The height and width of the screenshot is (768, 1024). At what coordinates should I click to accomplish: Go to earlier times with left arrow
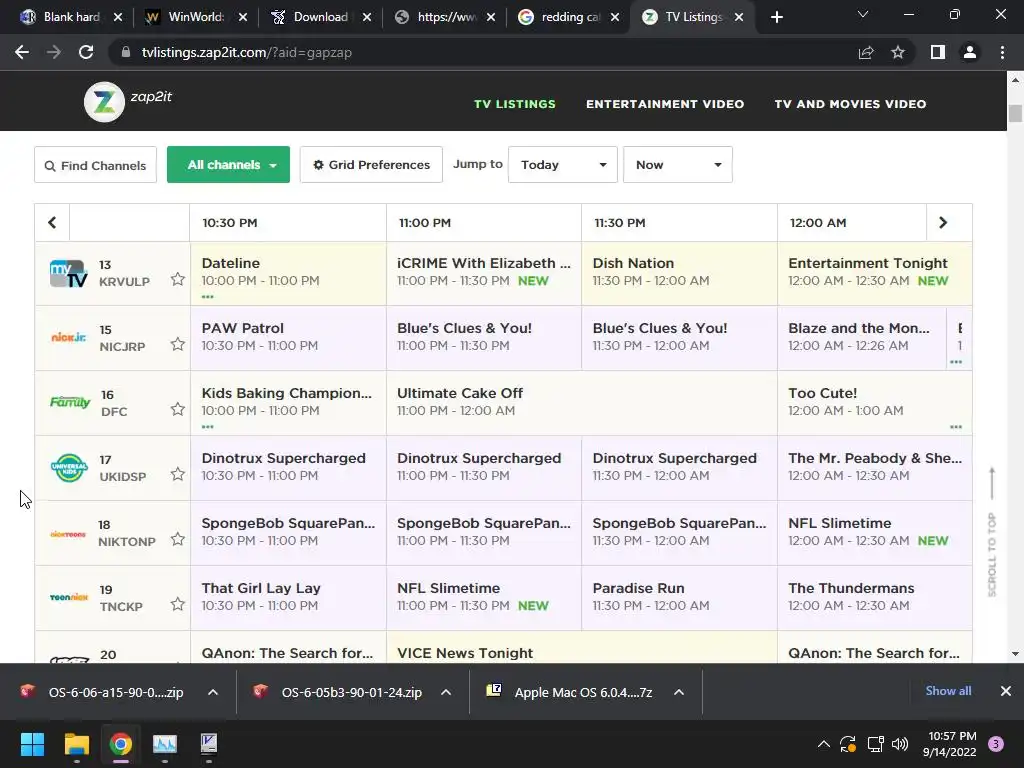(x=52, y=223)
